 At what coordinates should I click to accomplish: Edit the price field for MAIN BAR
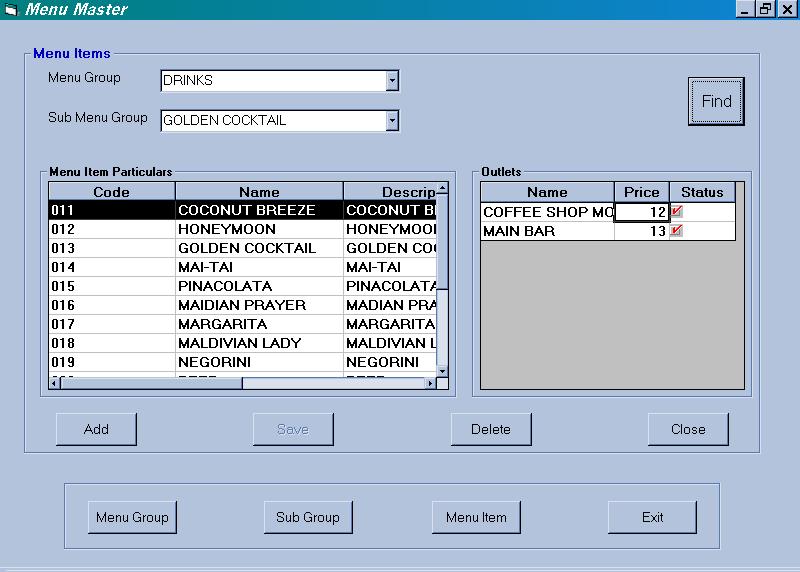tap(642, 231)
